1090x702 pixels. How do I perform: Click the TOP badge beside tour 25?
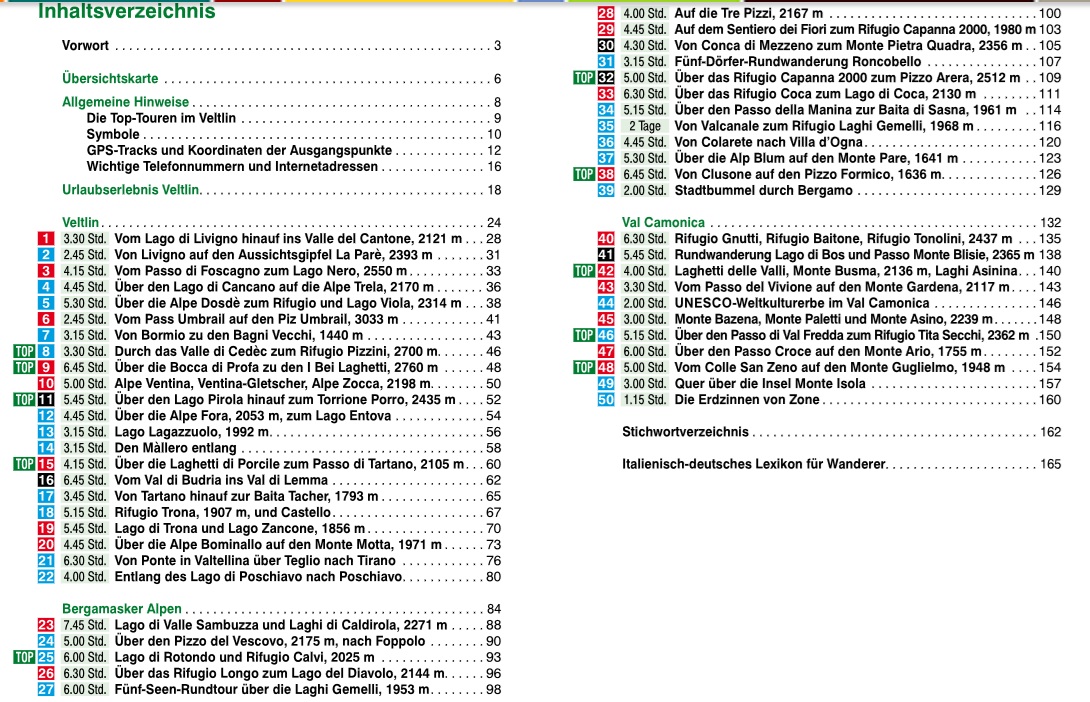pyautogui.click(x=24, y=658)
